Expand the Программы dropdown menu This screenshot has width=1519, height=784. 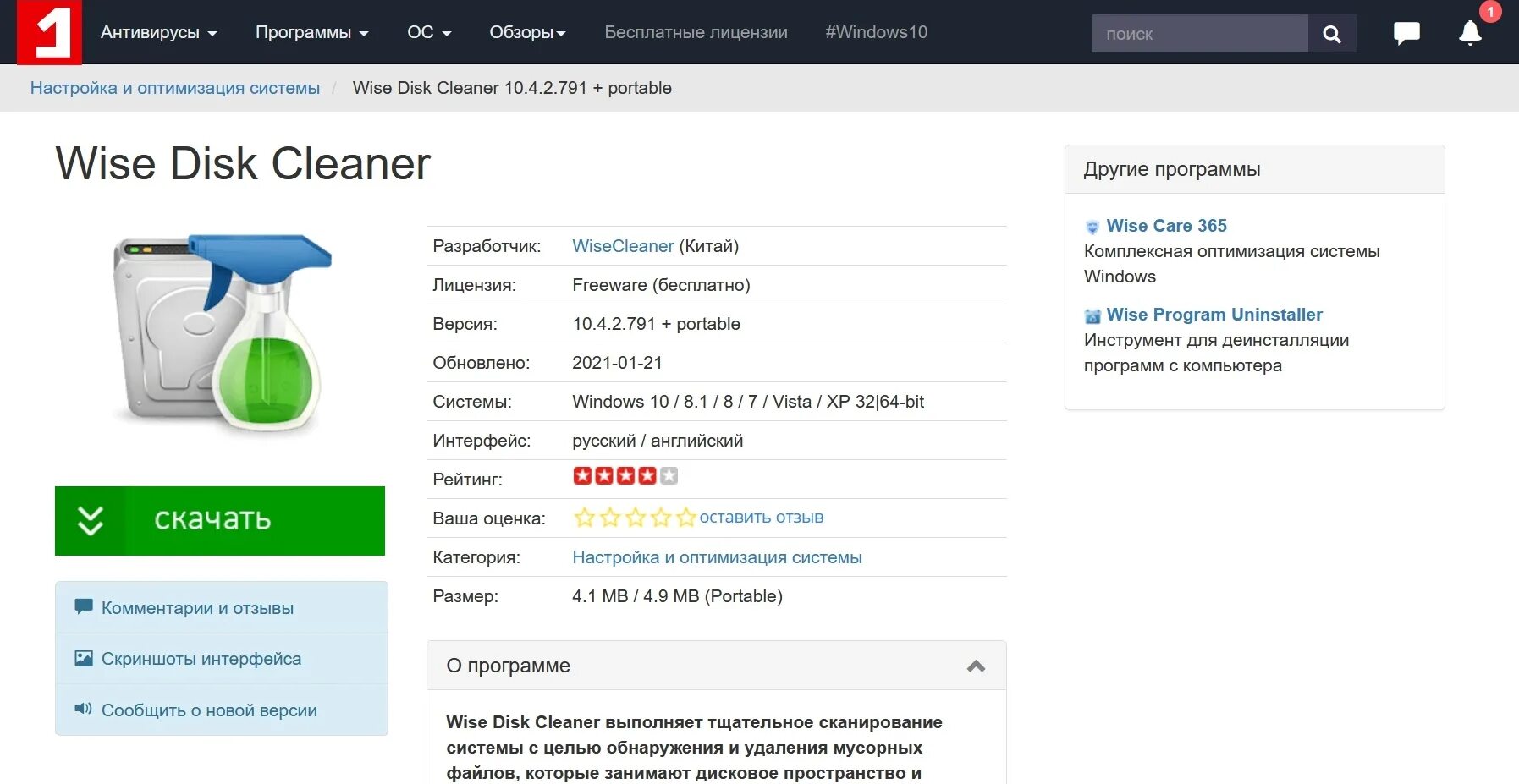point(311,32)
